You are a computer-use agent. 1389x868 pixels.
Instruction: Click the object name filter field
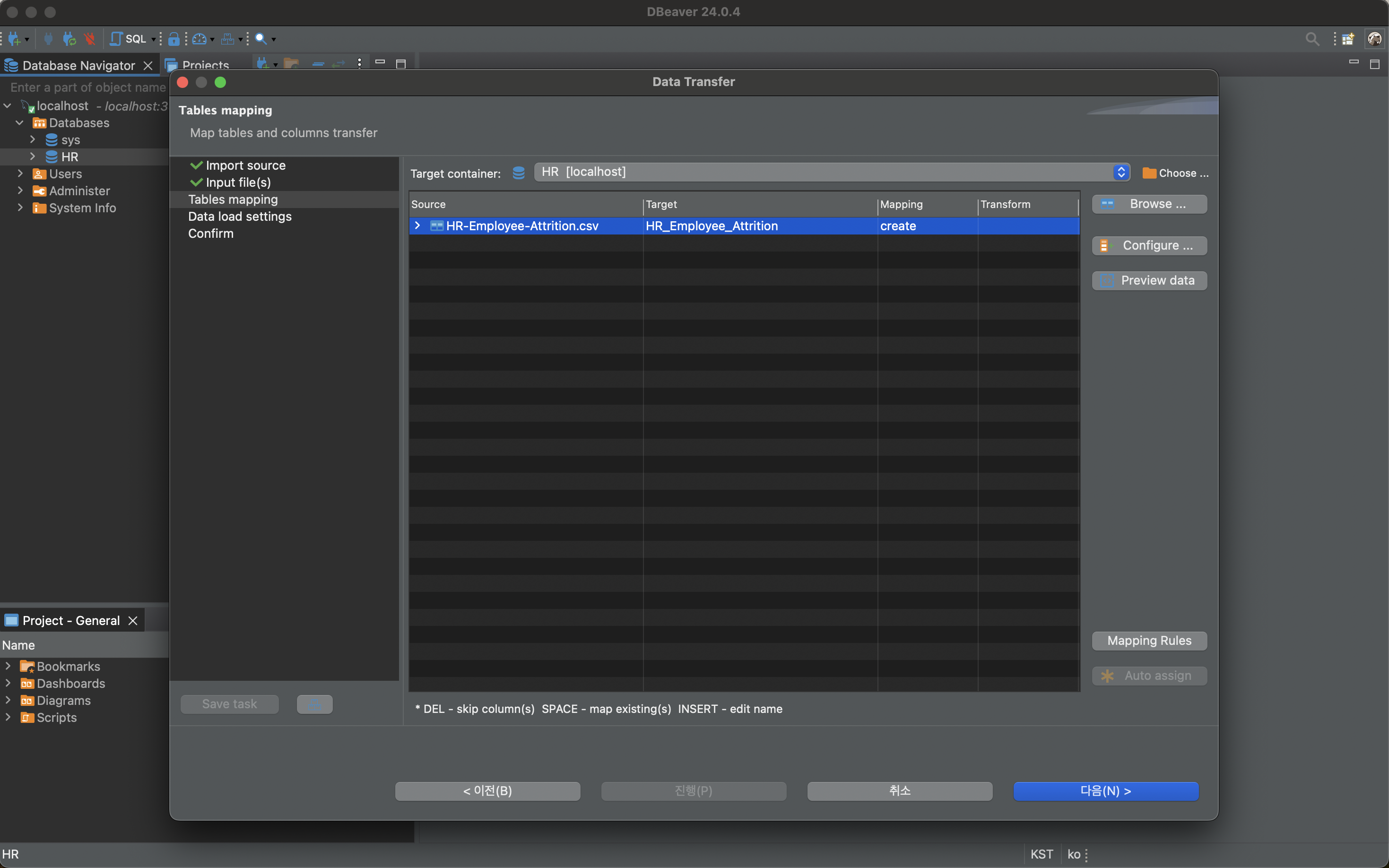point(87,87)
